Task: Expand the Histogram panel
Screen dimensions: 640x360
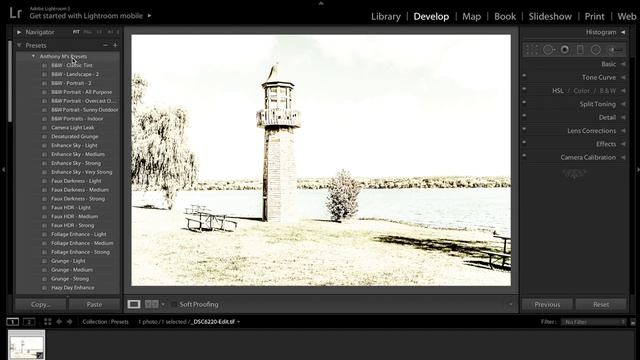Action: pos(623,32)
